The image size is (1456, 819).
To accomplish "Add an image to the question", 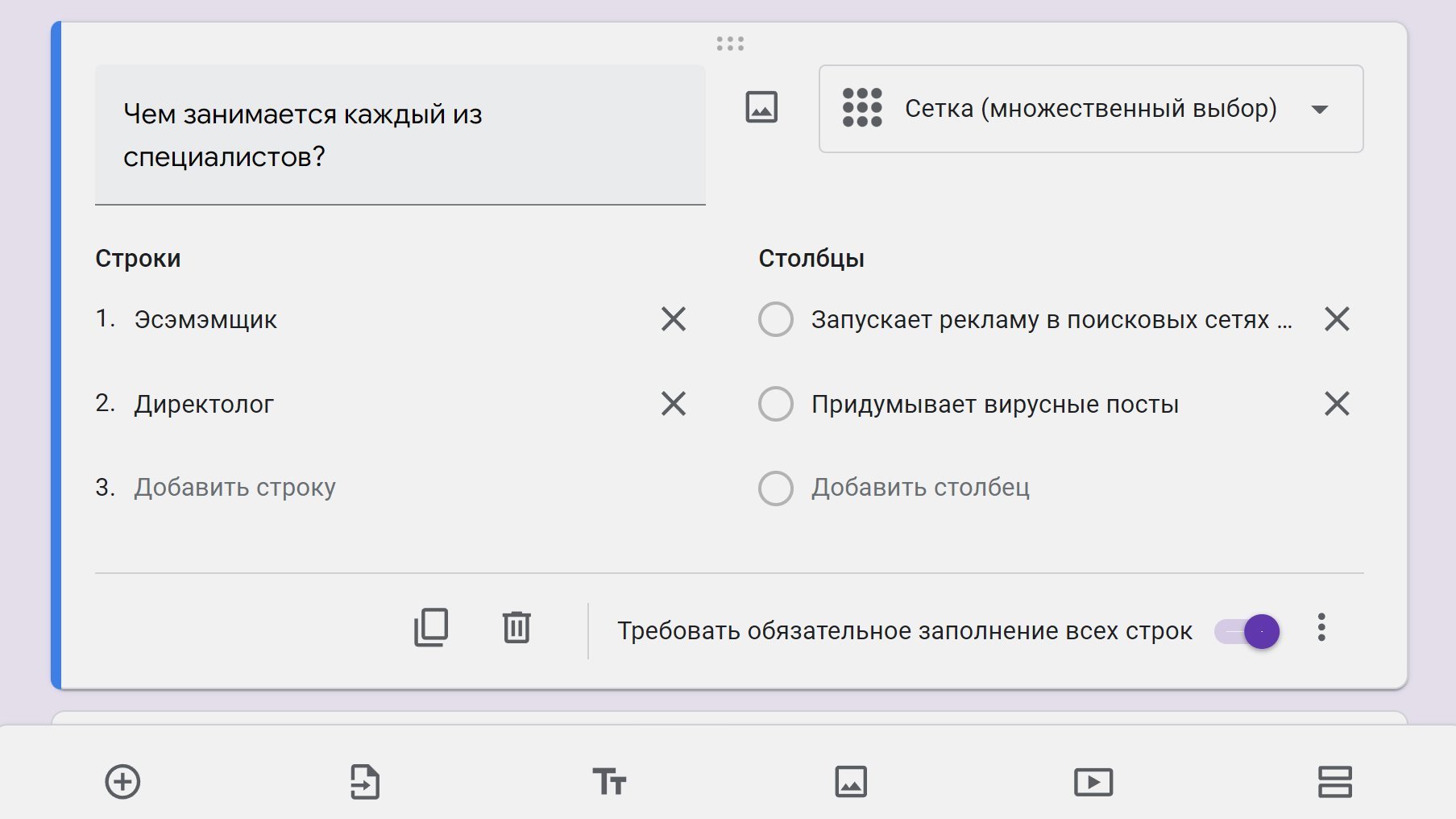I will click(761, 107).
